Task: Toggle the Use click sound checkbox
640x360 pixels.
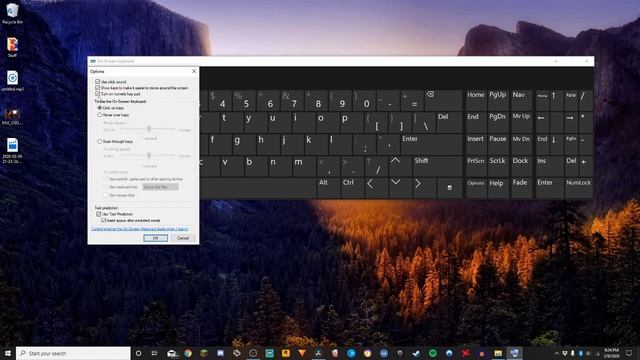Action: 98,82
